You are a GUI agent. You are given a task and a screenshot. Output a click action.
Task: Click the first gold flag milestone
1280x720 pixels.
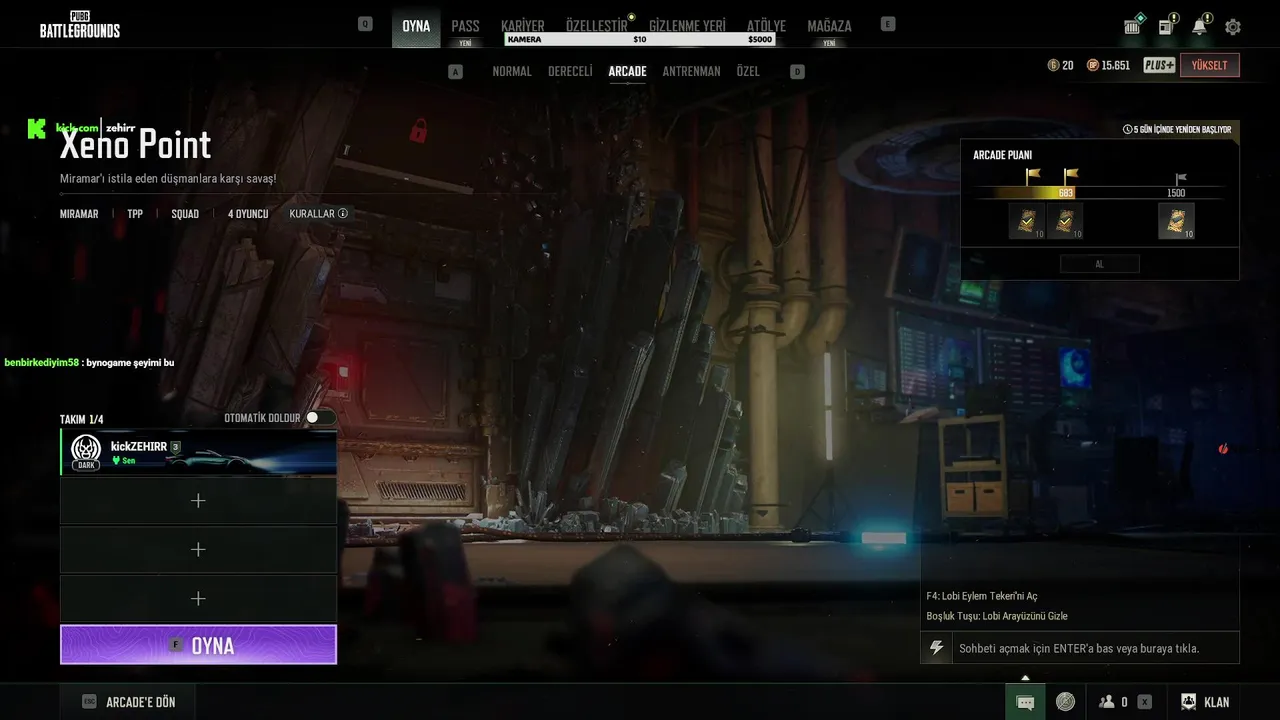tap(1033, 176)
